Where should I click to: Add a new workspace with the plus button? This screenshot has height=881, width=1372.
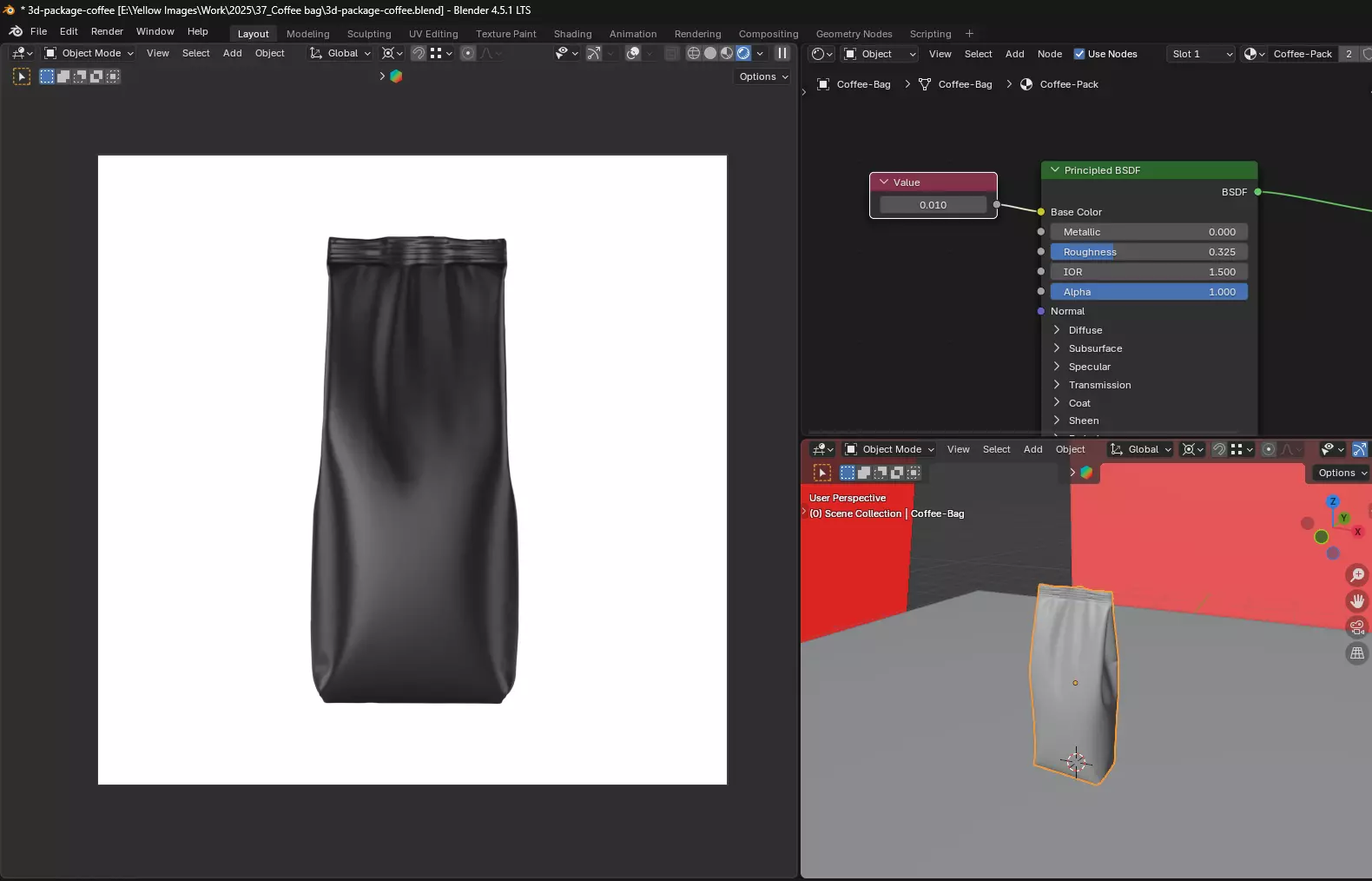(x=970, y=34)
